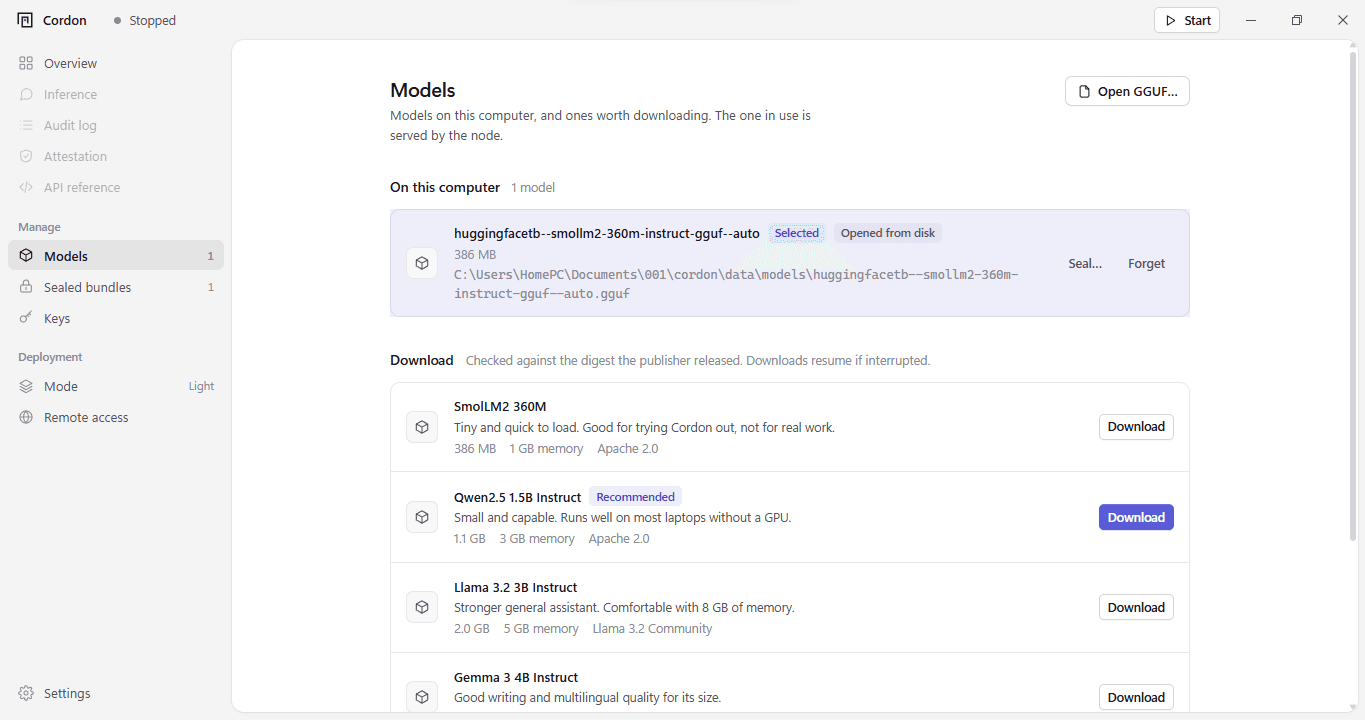This screenshot has width=1365, height=720.
Task: Click the 1 model count label
Action: point(533,187)
